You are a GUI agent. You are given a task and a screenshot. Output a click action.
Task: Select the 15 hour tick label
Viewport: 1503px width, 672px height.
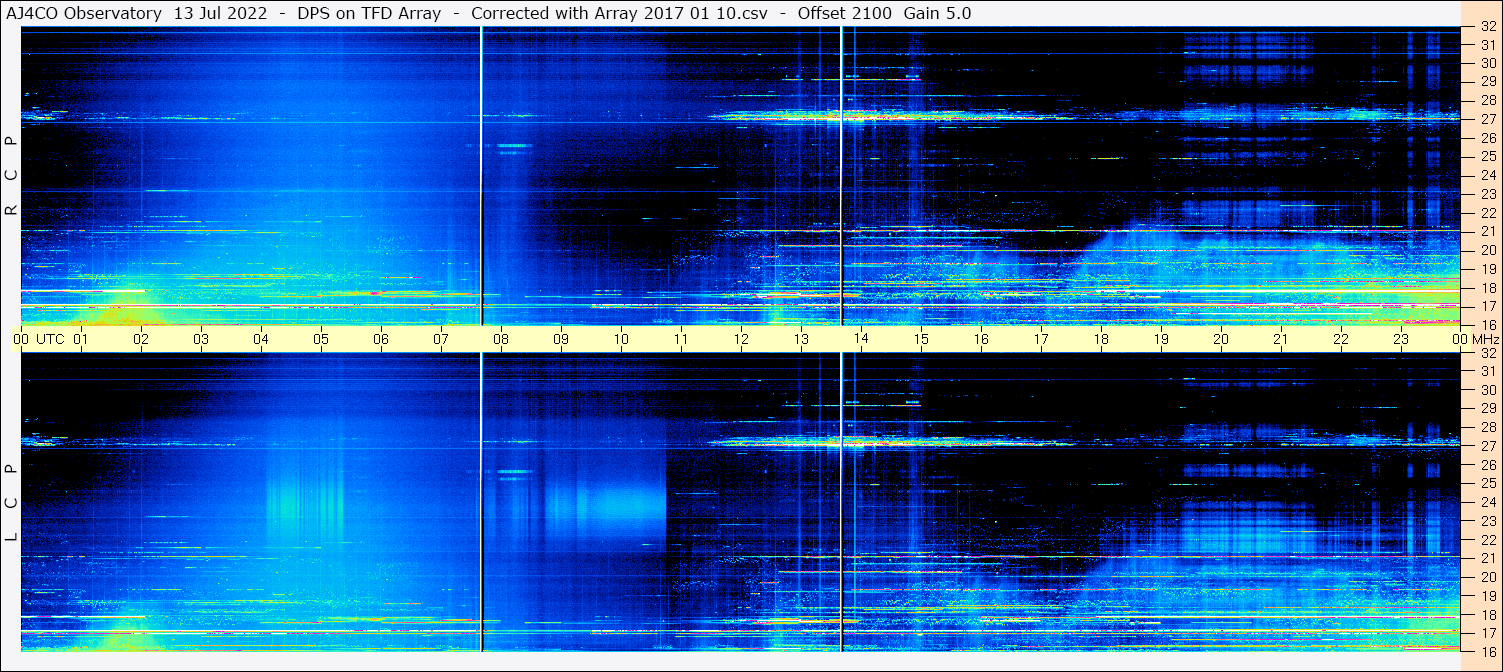[x=921, y=339]
